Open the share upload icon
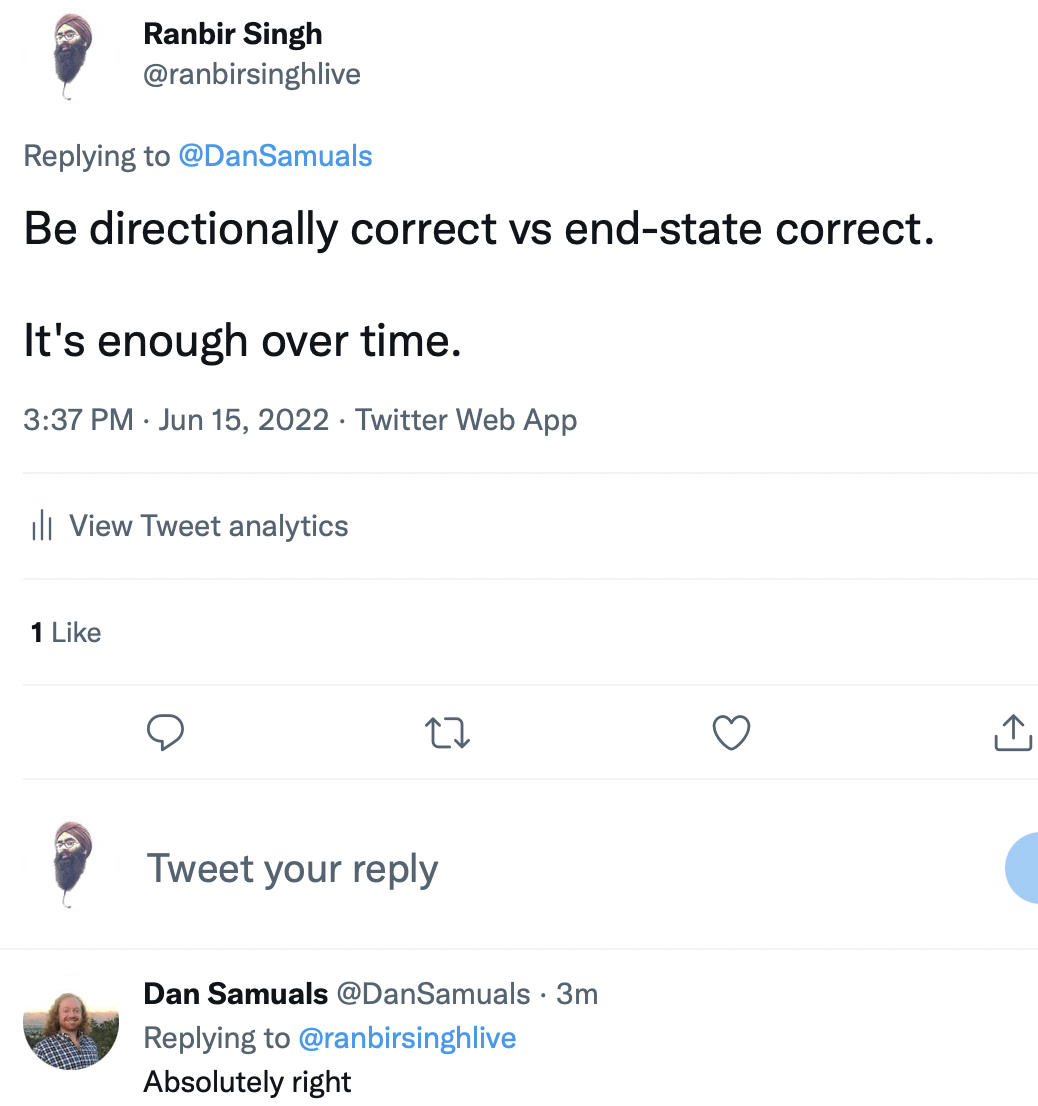Viewport: 1038px width, 1106px height. pos(1013,733)
